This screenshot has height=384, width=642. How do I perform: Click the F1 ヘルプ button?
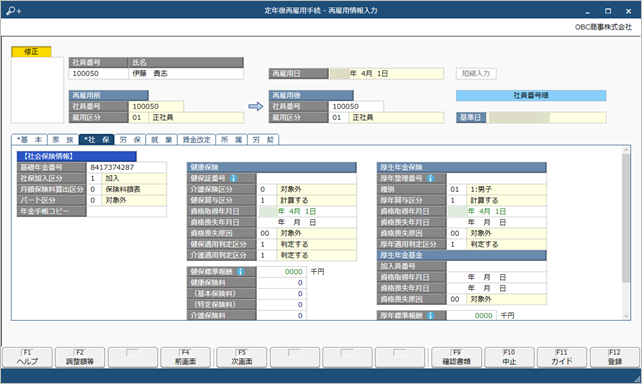pos(27,357)
